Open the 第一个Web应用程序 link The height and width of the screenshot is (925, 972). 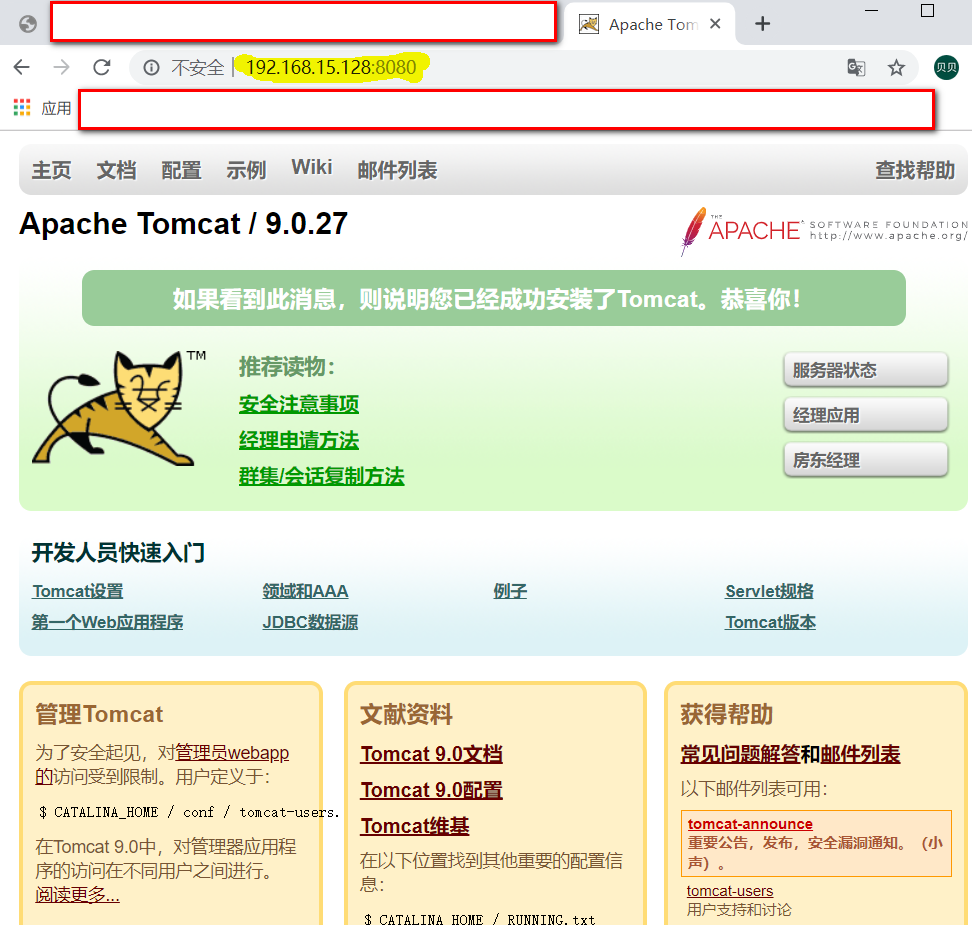coord(108,622)
